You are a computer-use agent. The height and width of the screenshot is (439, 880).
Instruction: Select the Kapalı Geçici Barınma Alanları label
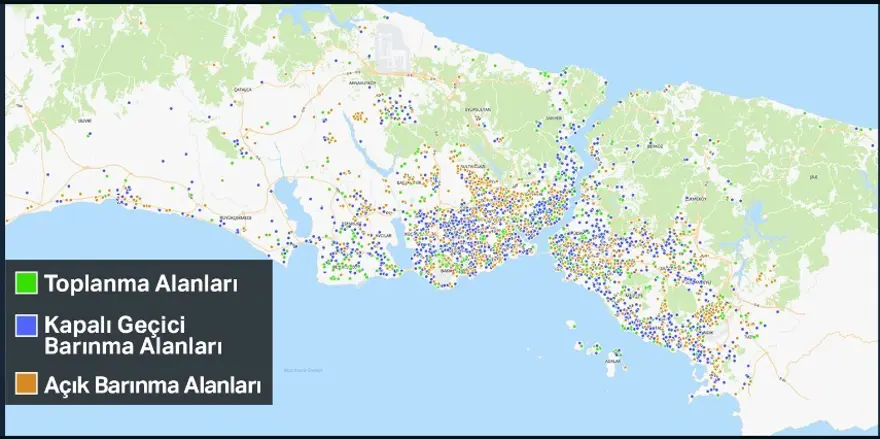tap(131, 335)
